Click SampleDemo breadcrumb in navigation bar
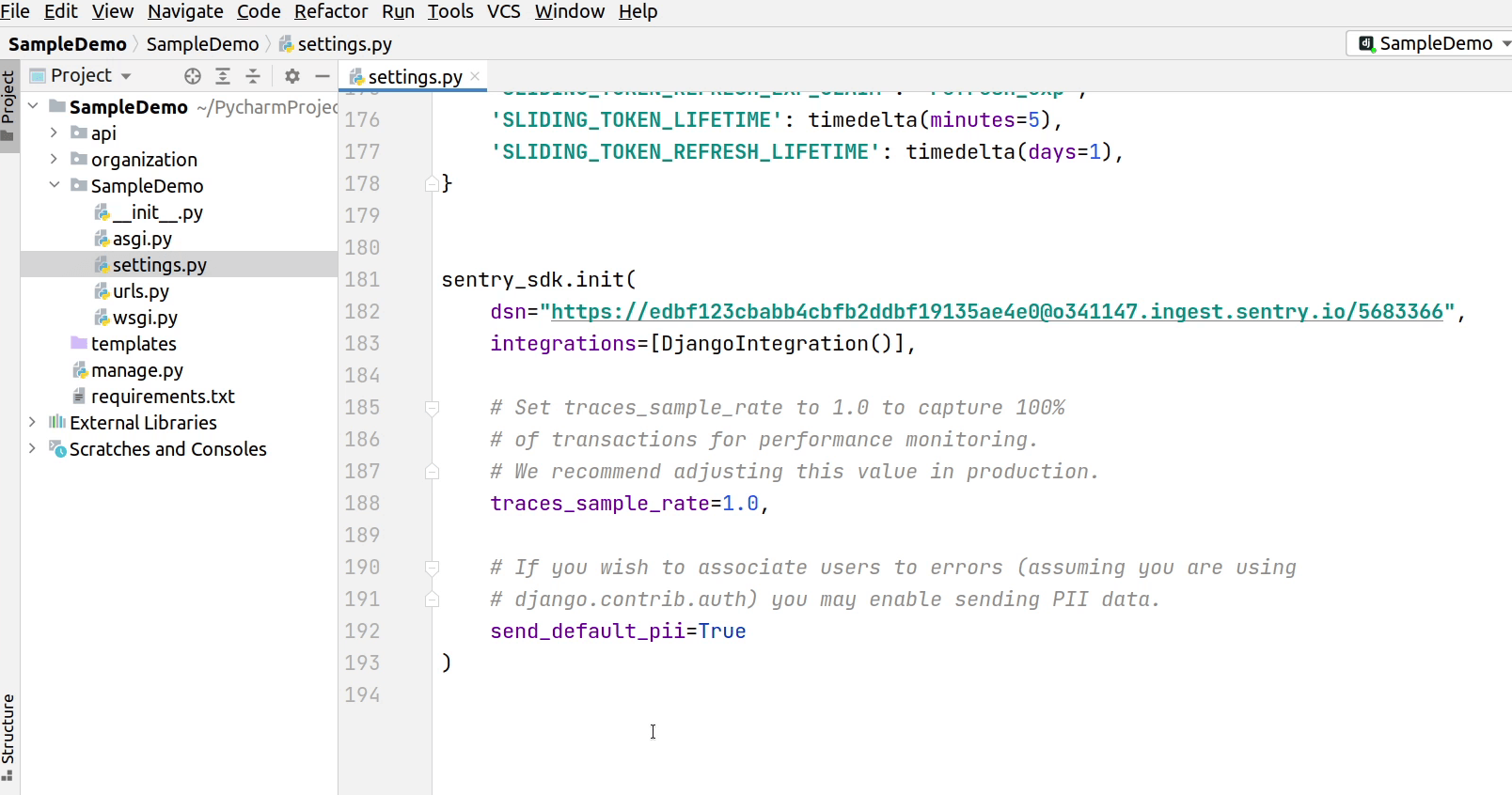 pos(202,44)
